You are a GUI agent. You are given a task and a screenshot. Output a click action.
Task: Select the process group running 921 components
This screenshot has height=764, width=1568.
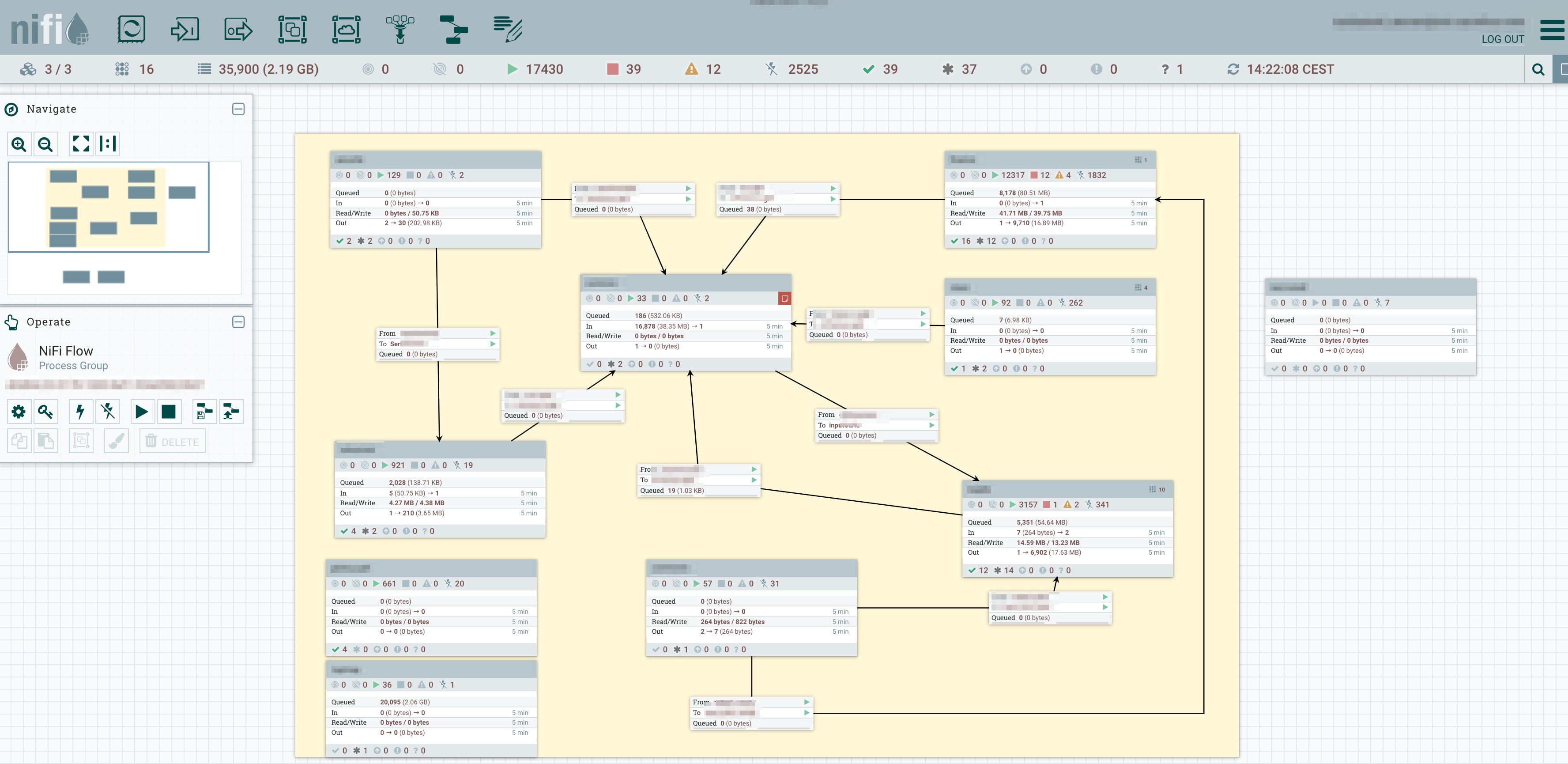[440, 489]
